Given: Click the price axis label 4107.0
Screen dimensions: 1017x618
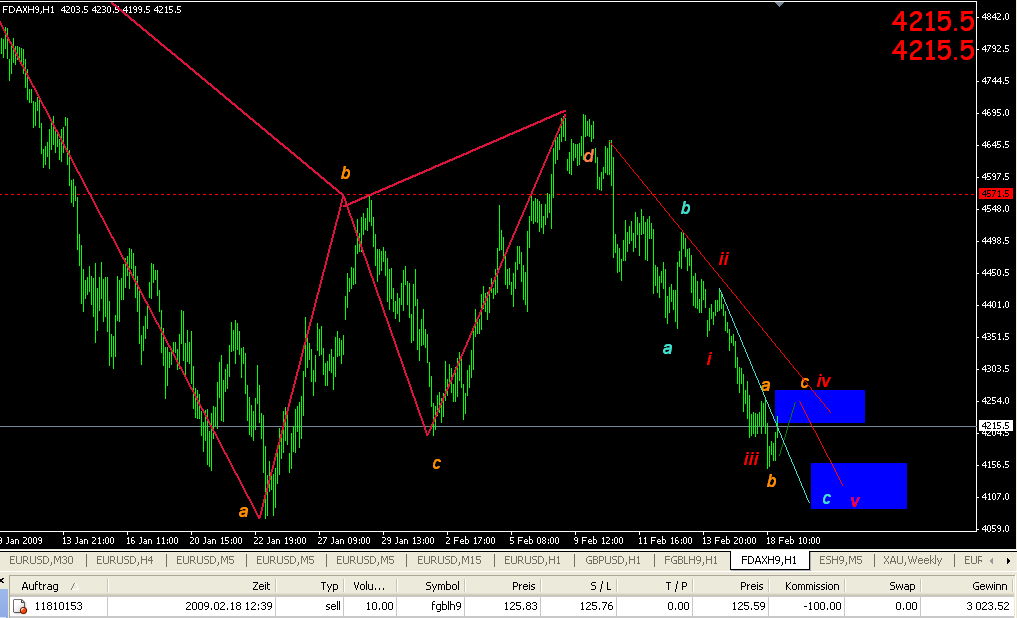Looking at the screenshot, I should [x=996, y=496].
